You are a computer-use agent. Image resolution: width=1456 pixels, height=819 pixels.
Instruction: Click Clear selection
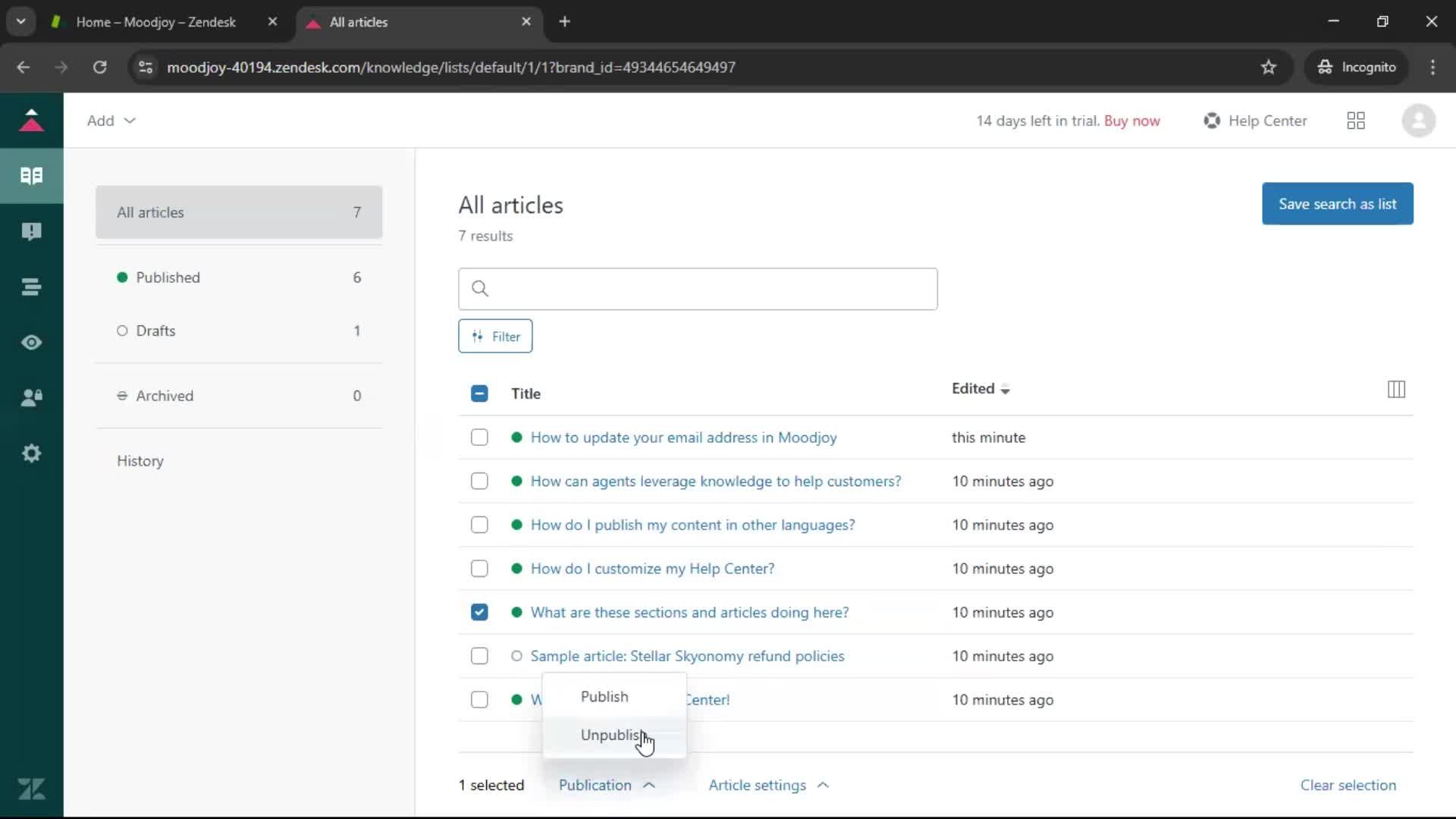tap(1348, 785)
